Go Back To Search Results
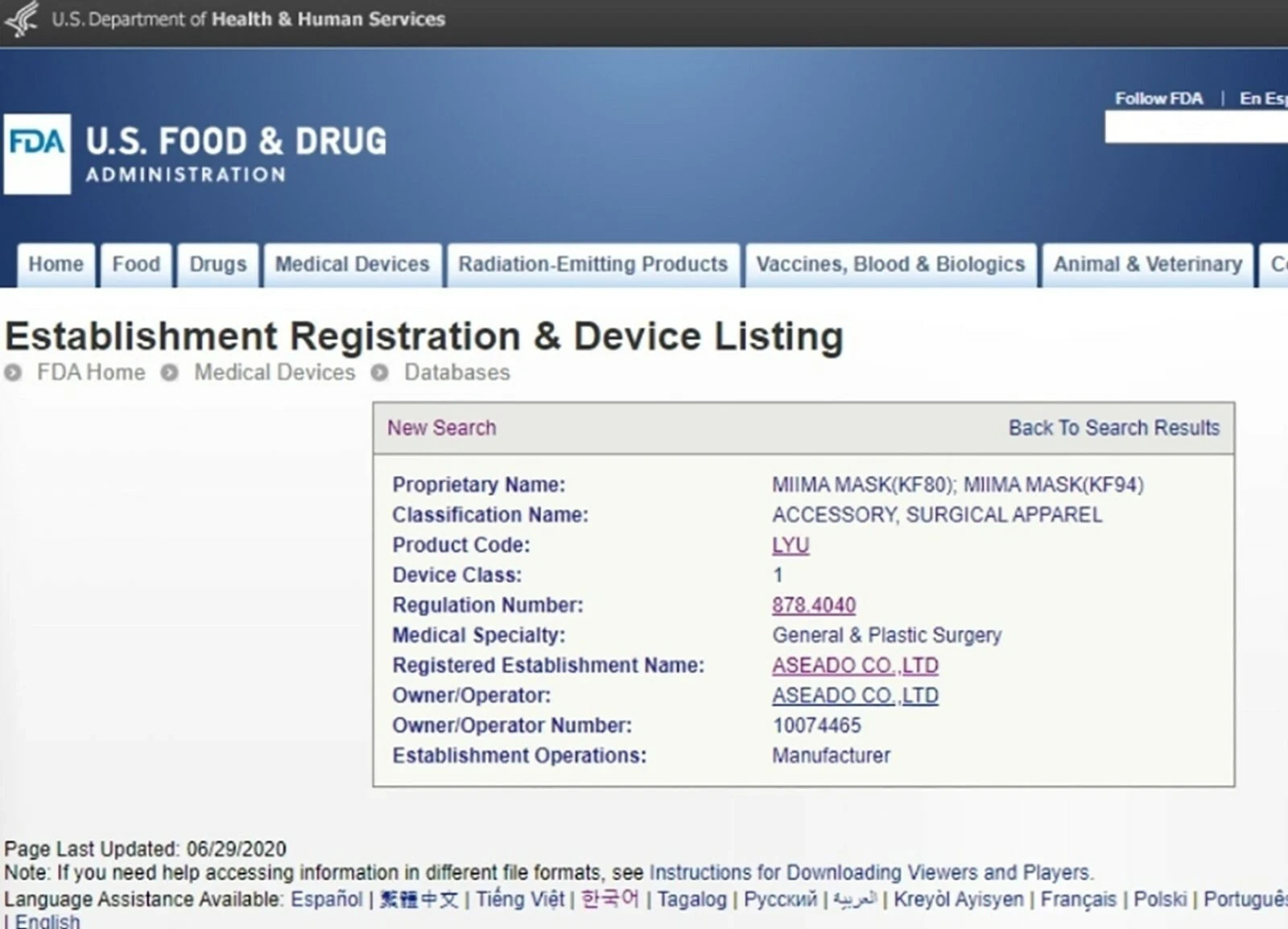The image size is (1288, 929). point(1114,428)
